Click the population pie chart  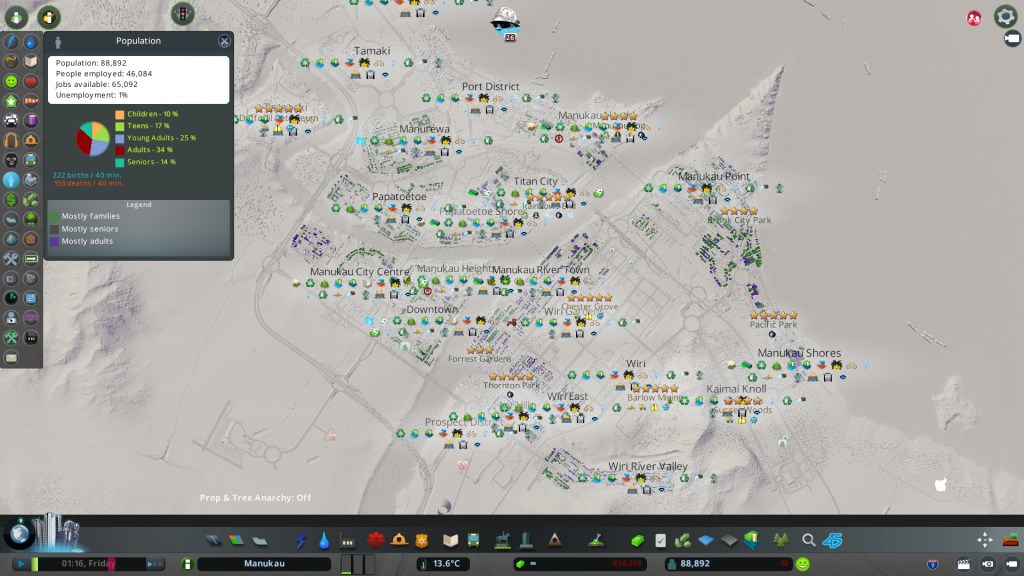(93, 139)
